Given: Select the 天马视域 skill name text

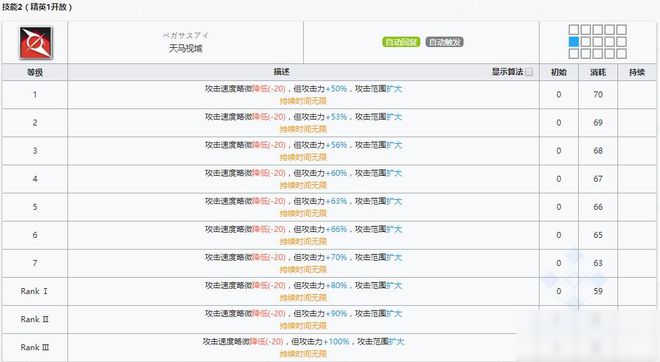Looking at the screenshot, I should tap(185, 49).
